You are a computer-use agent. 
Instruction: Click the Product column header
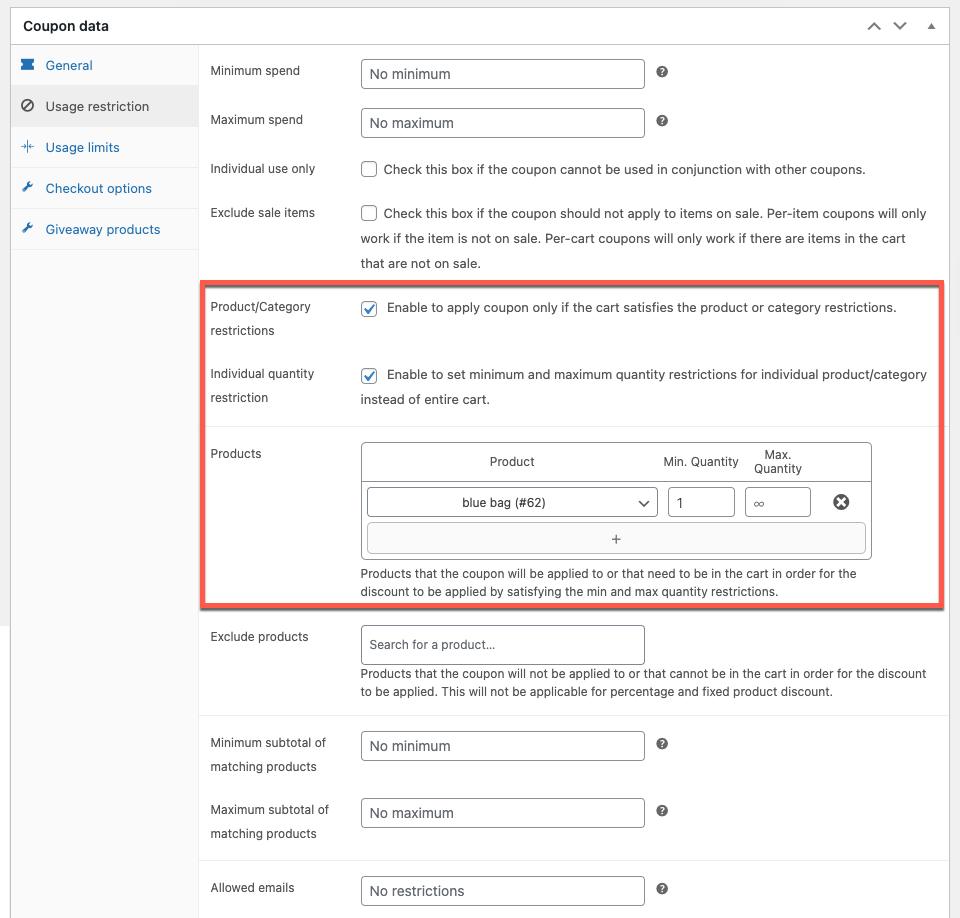tap(512, 462)
